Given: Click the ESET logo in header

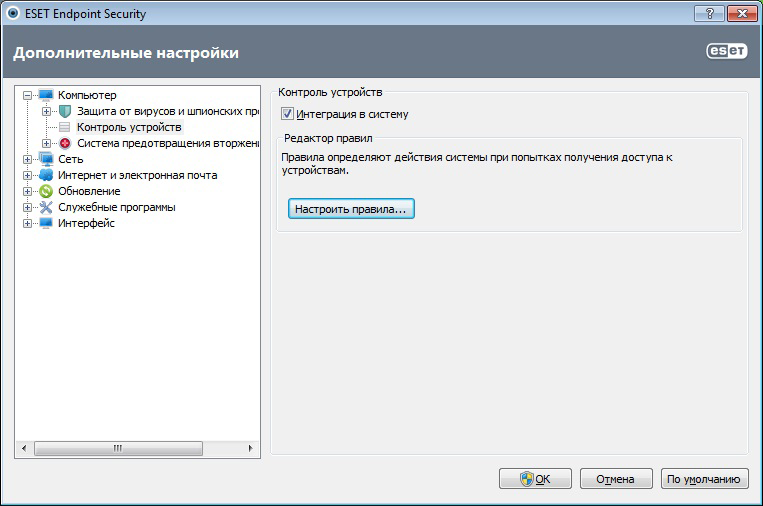Looking at the screenshot, I should point(727,51).
